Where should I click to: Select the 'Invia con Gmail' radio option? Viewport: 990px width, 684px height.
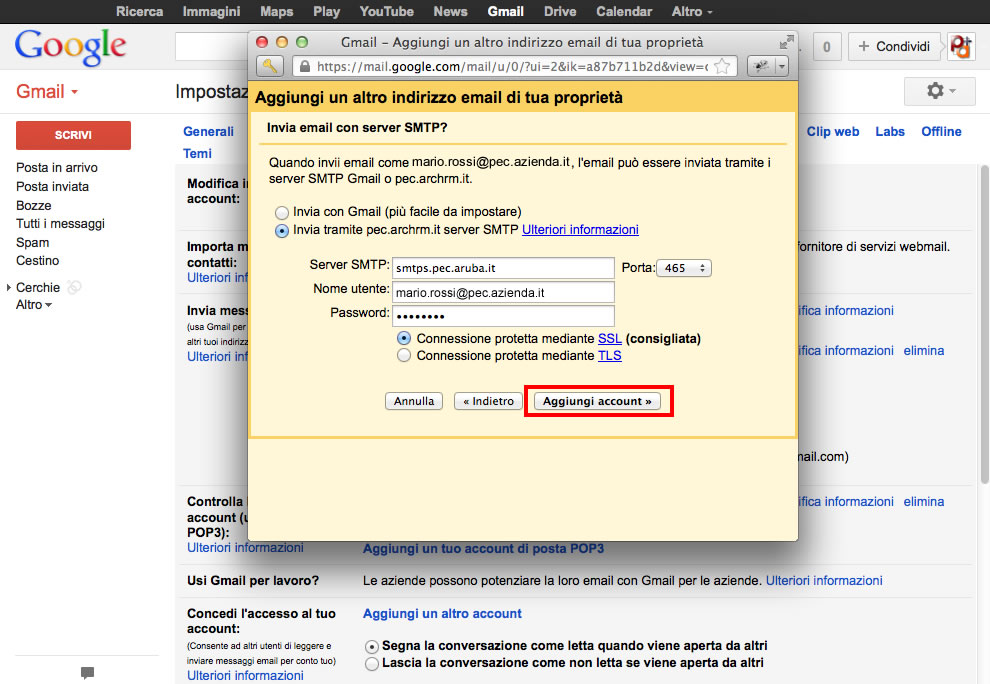pyautogui.click(x=282, y=212)
